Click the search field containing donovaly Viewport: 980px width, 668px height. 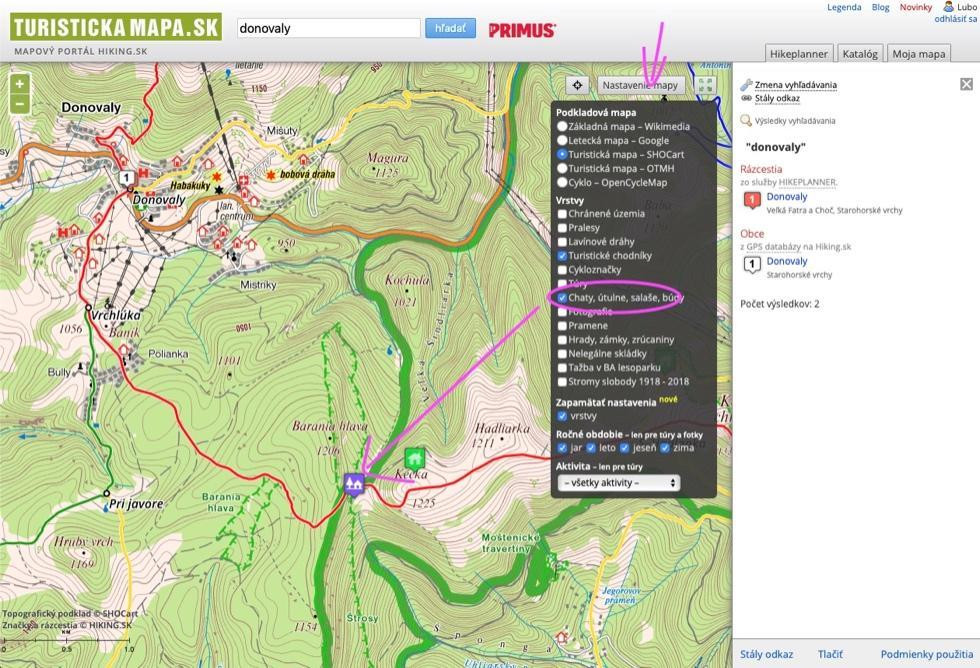tap(328, 29)
